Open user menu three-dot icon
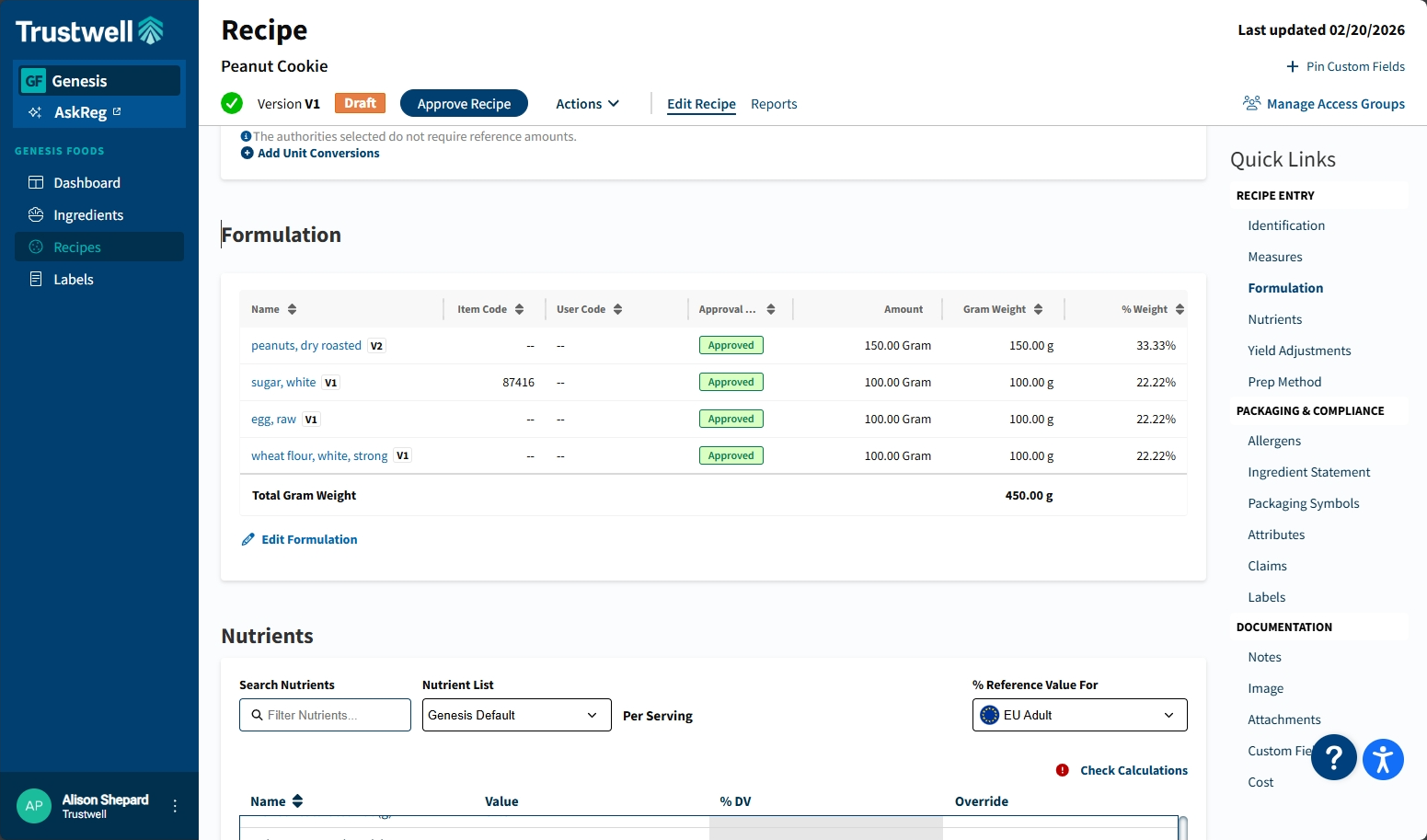1427x840 pixels. coord(175,806)
